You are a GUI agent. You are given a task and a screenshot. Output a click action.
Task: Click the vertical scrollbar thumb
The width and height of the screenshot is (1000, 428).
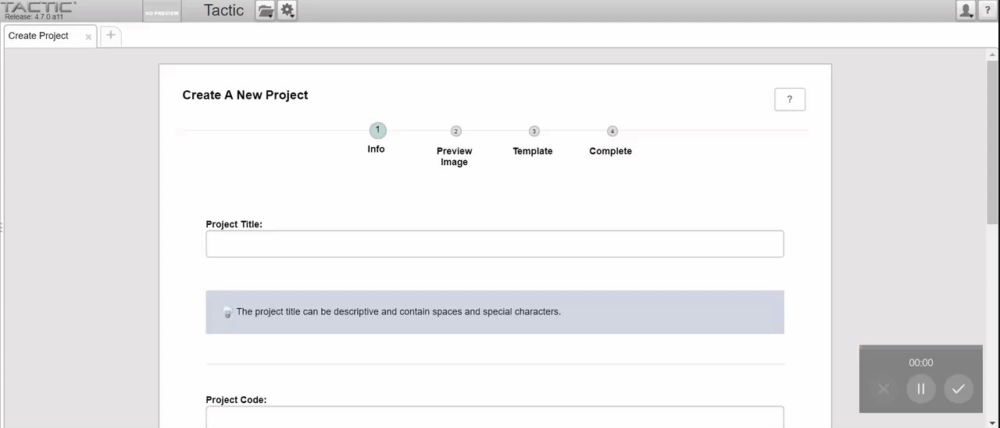coord(992,142)
